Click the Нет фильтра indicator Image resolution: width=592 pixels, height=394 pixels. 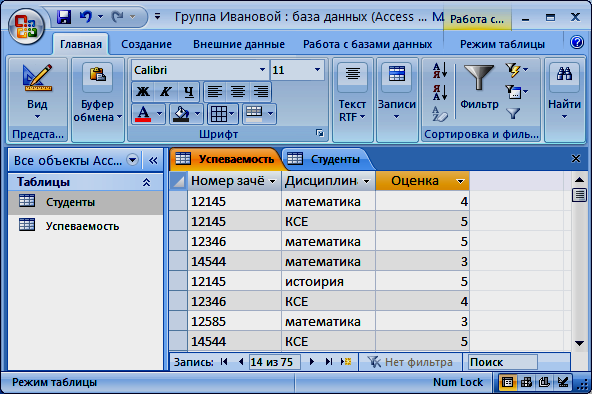tap(410, 362)
